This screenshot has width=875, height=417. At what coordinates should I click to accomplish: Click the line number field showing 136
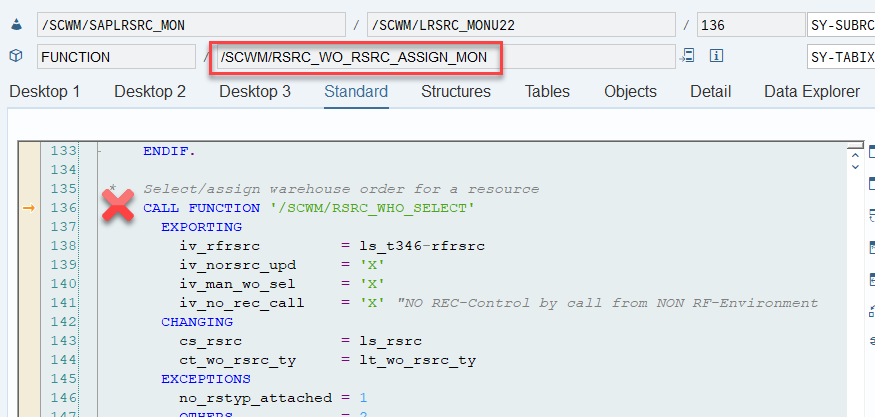(751, 25)
